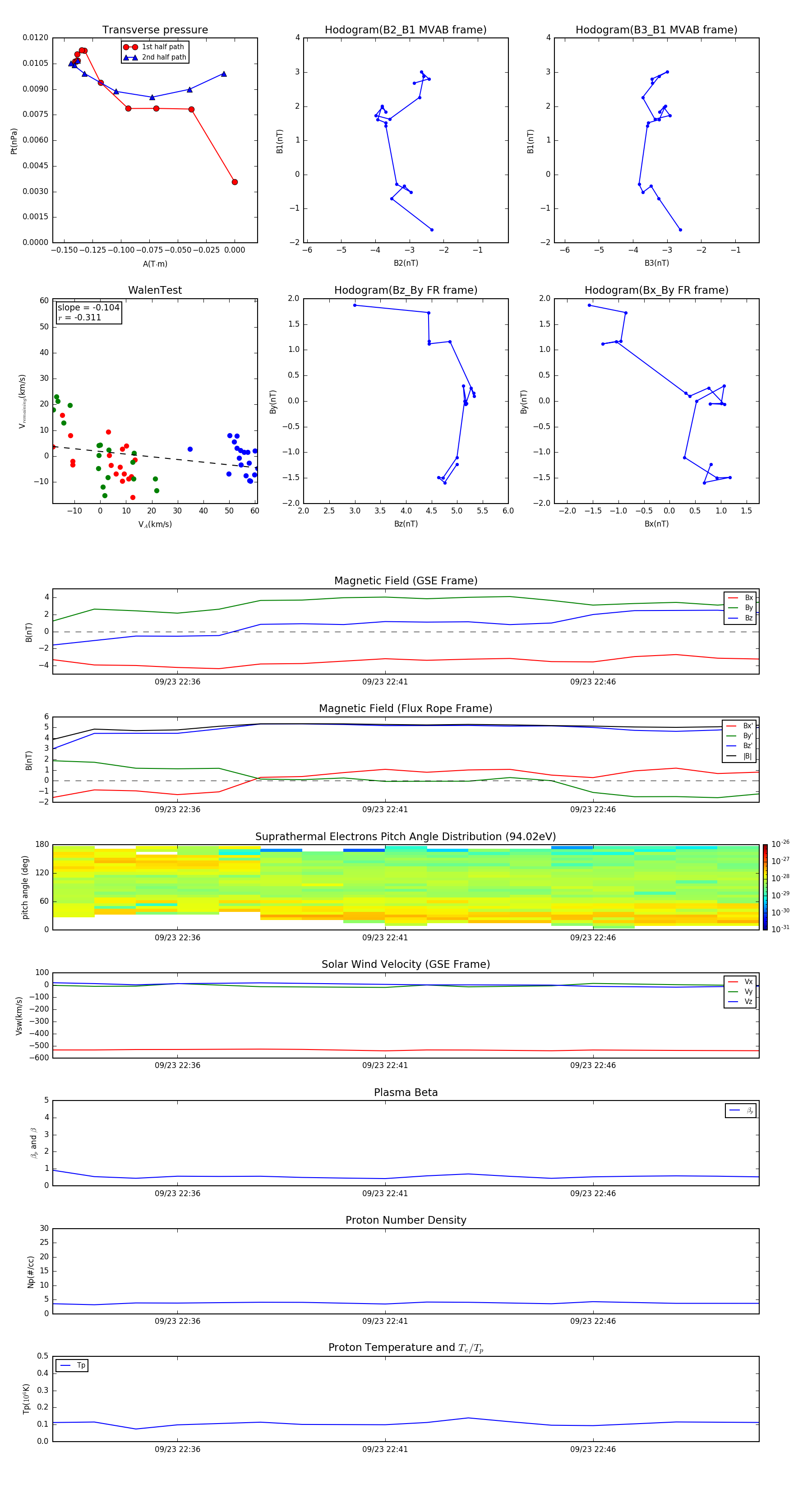Click '09/23 22:46' tick under Proton Temperature plot
Screen dimensions: 812x1489
pyautogui.click(x=593, y=1450)
